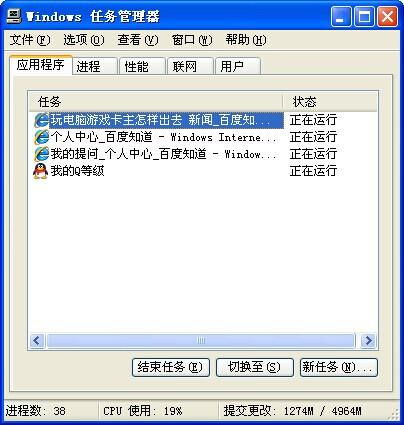Image resolution: width=404 pixels, height=425 pixels.
Task: Open the 查看(V) menu
Action: (x=138, y=40)
